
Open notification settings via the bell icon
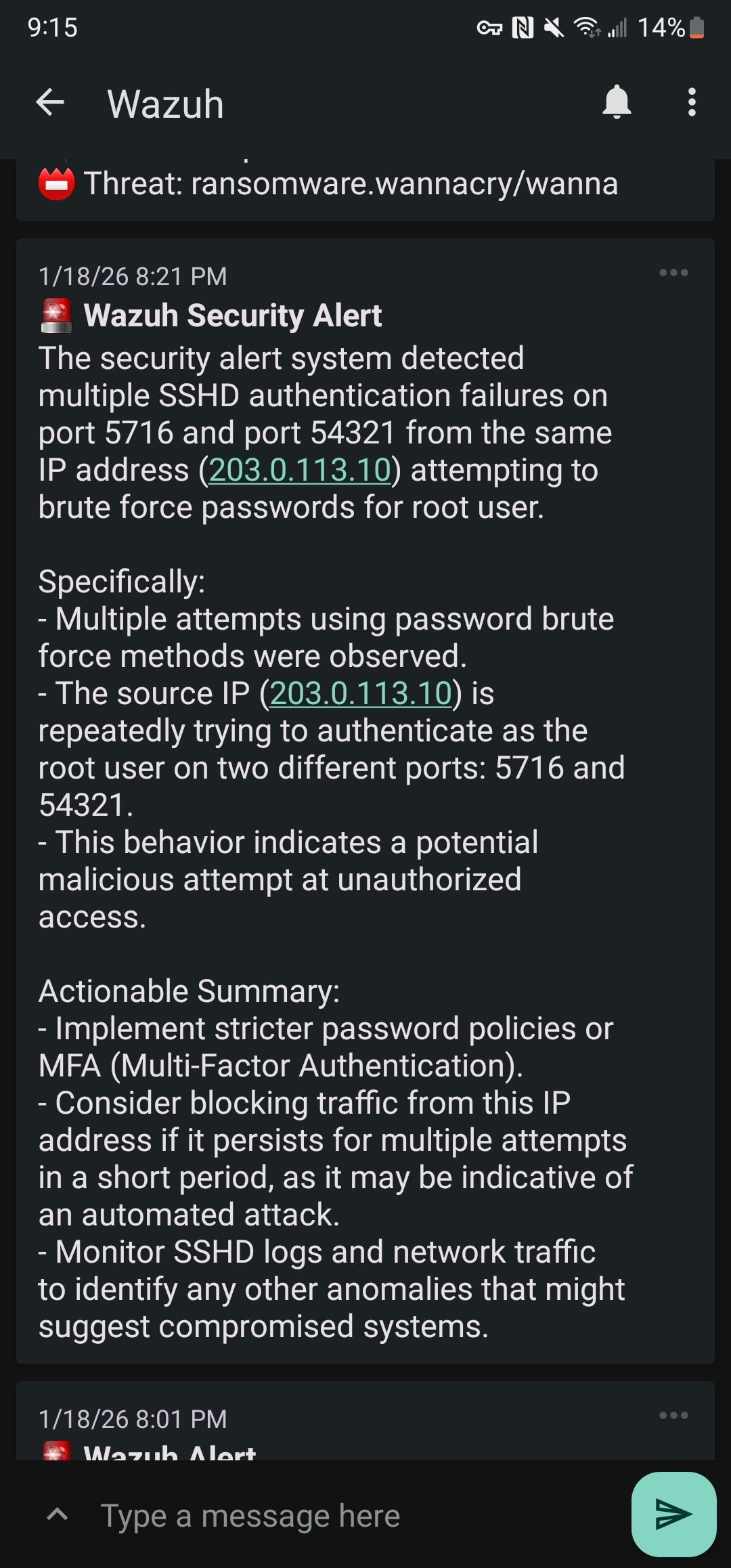pyautogui.click(x=616, y=103)
